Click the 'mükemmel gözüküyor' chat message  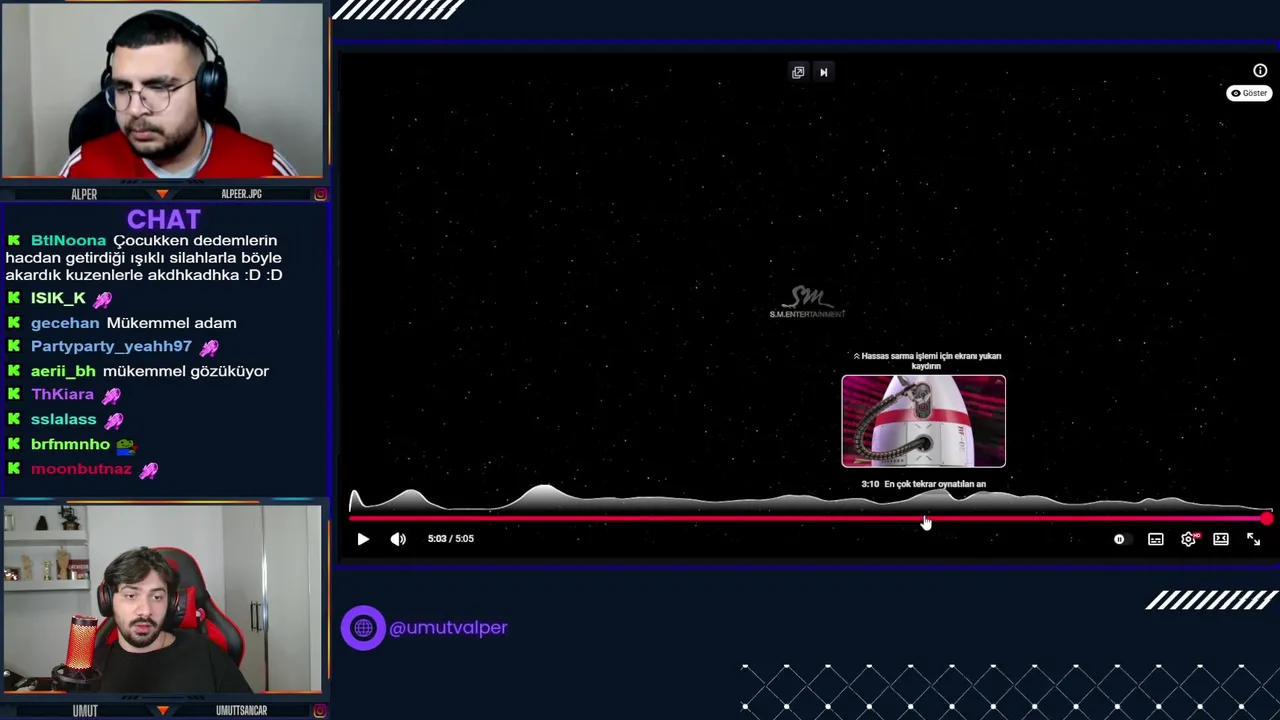point(186,371)
